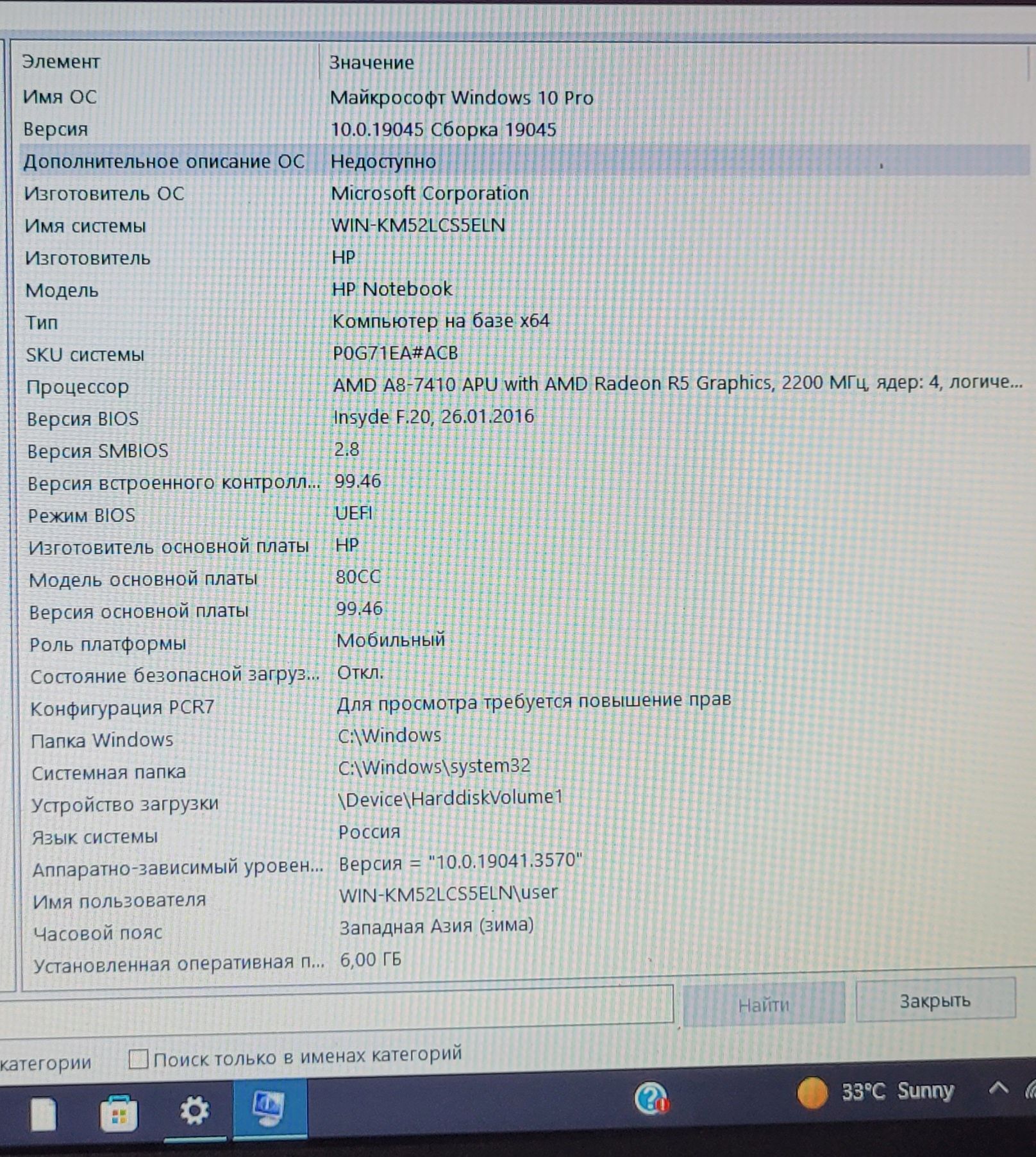
Task: Click the value 'HP Notebook'
Action: click(392, 289)
